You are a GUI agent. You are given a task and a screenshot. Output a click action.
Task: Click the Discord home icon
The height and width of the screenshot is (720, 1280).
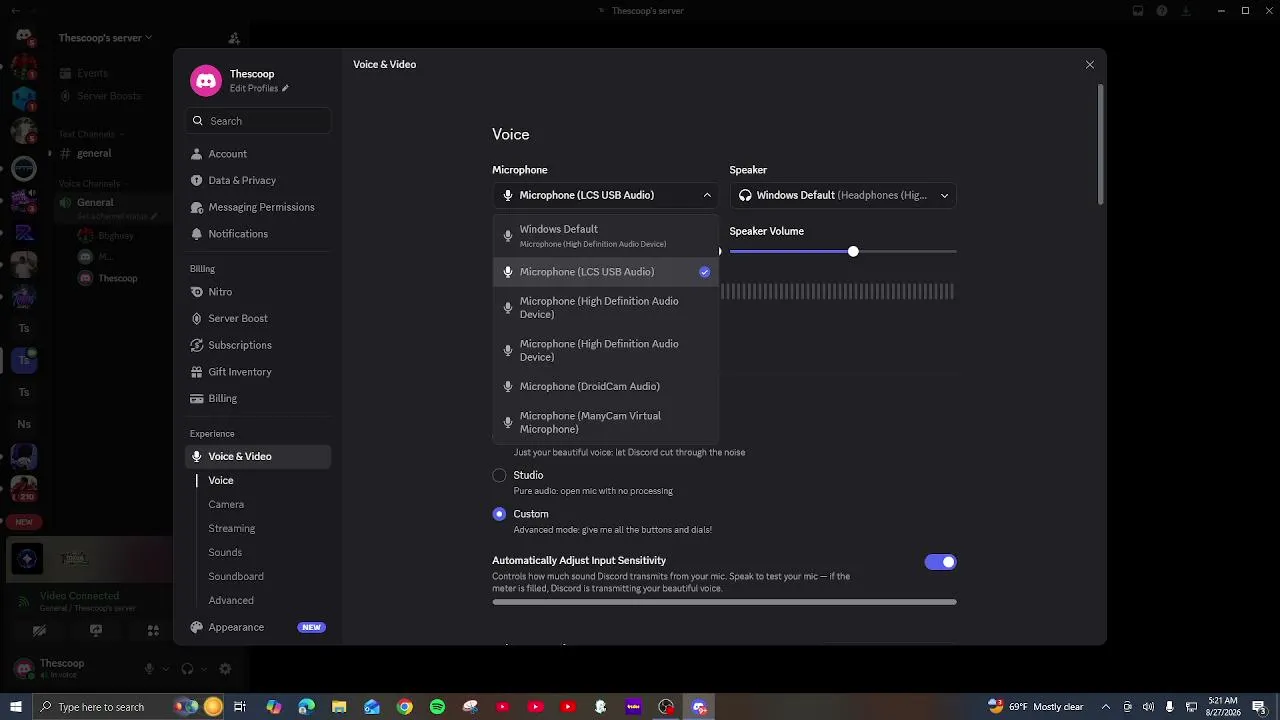point(24,38)
